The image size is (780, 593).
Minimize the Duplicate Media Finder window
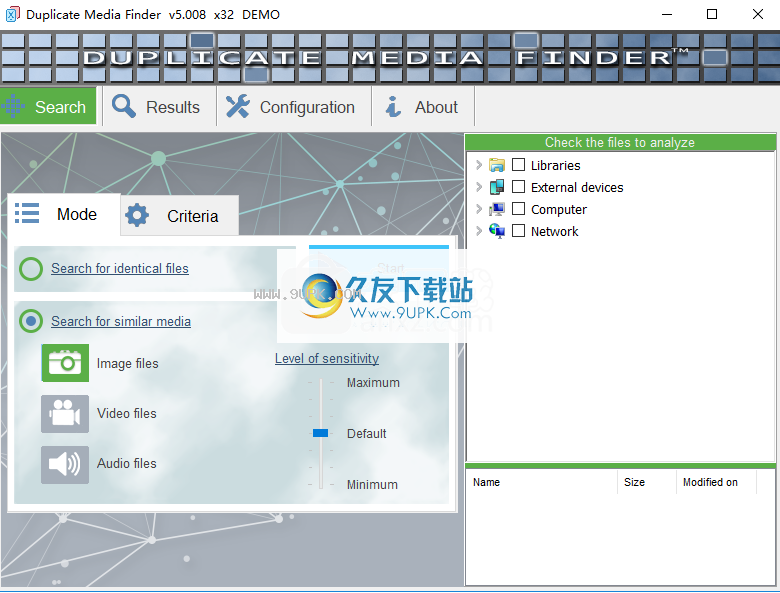(x=667, y=14)
